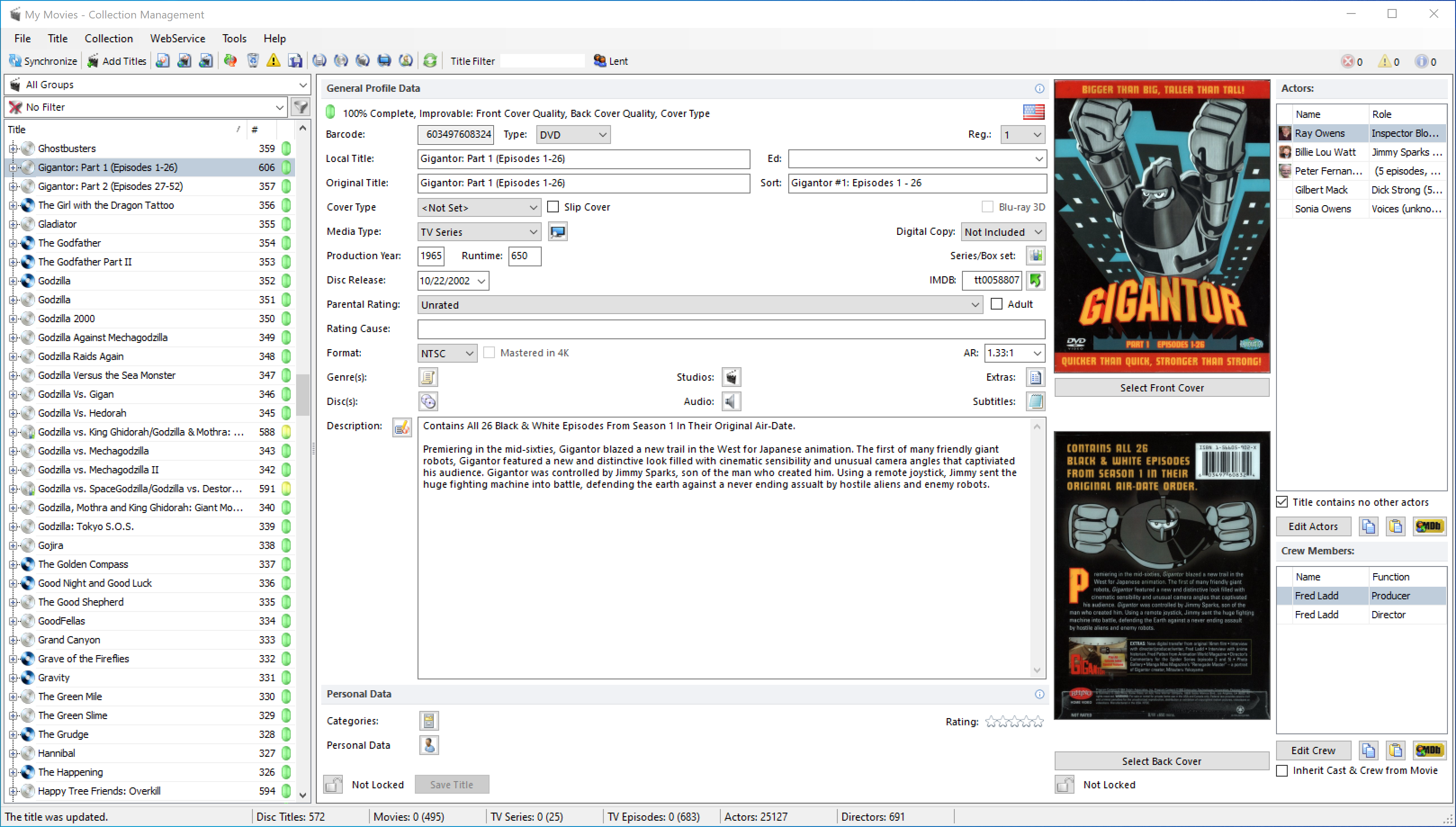The image size is (1456, 827).
Task: Open the Title menu
Action: [x=57, y=38]
